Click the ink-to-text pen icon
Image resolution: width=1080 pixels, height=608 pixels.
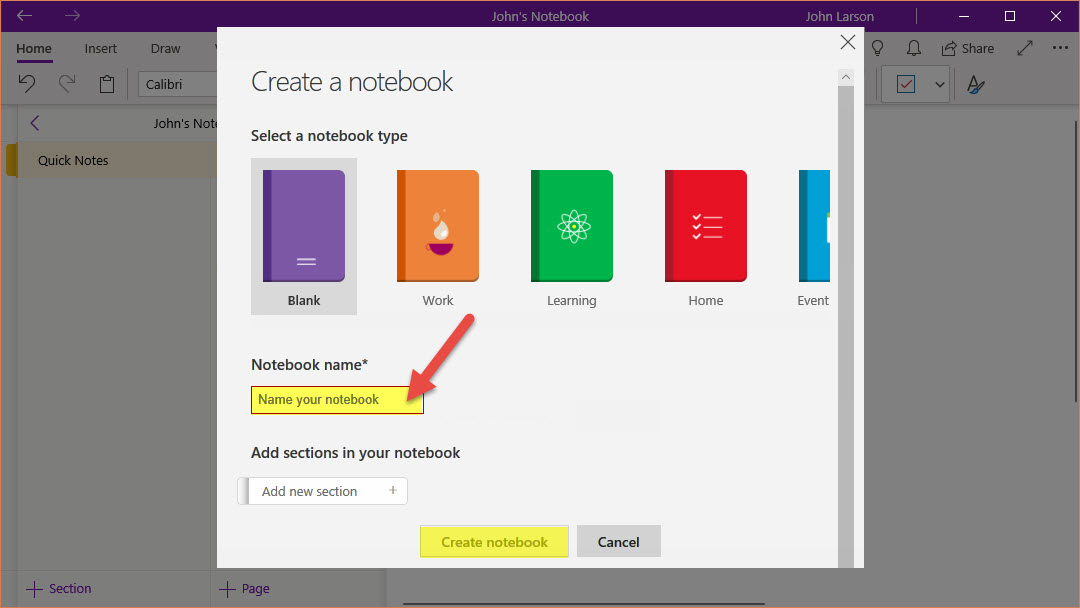click(976, 85)
